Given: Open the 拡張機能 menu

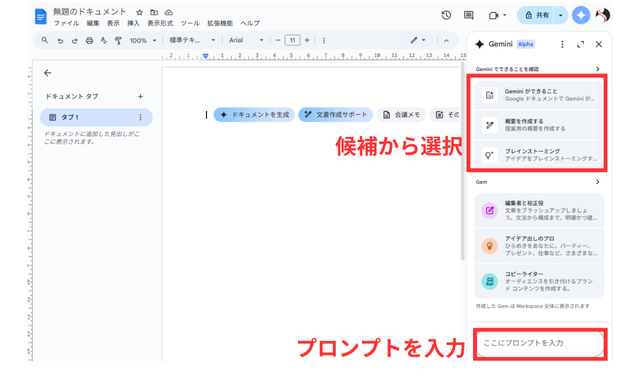Looking at the screenshot, I should [220, 23].
